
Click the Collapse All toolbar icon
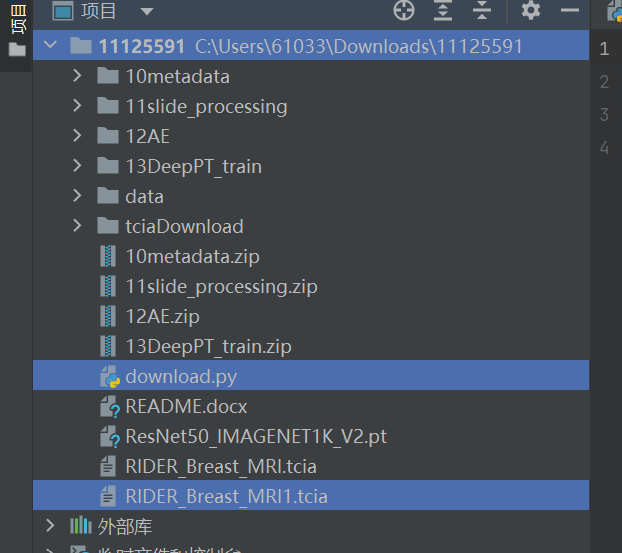tap(482, 10)
